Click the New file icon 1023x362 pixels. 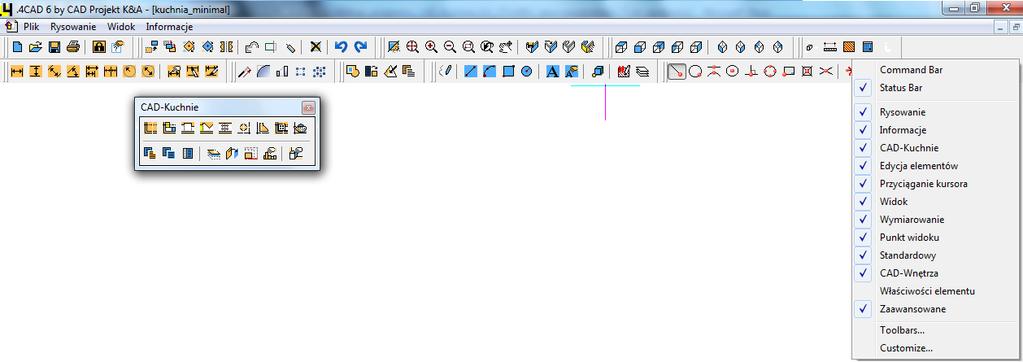click(18, 47)
